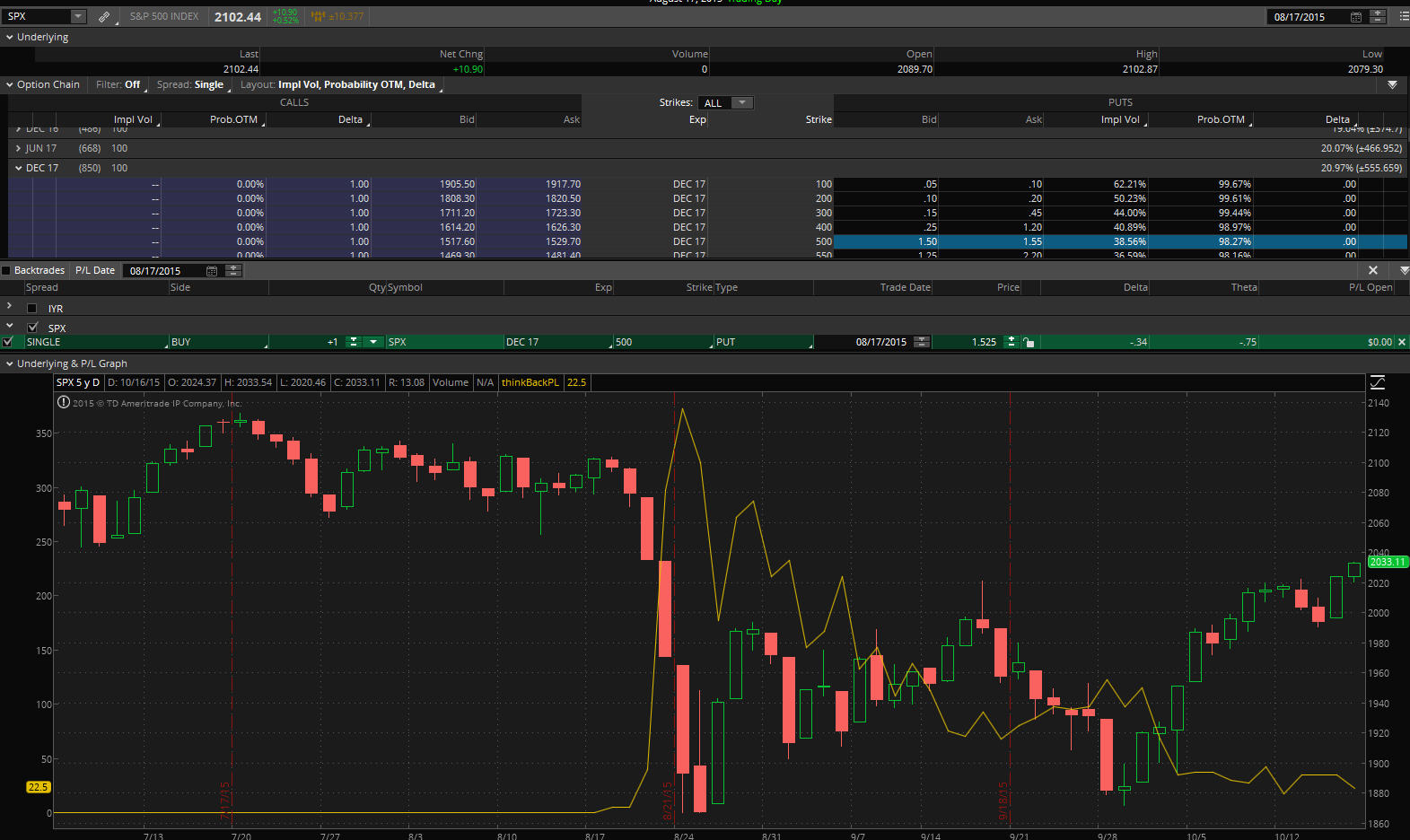The image size is (1410, 840).
Task: Open the top-right list menu icon
Action: [x=1404, y=16]
